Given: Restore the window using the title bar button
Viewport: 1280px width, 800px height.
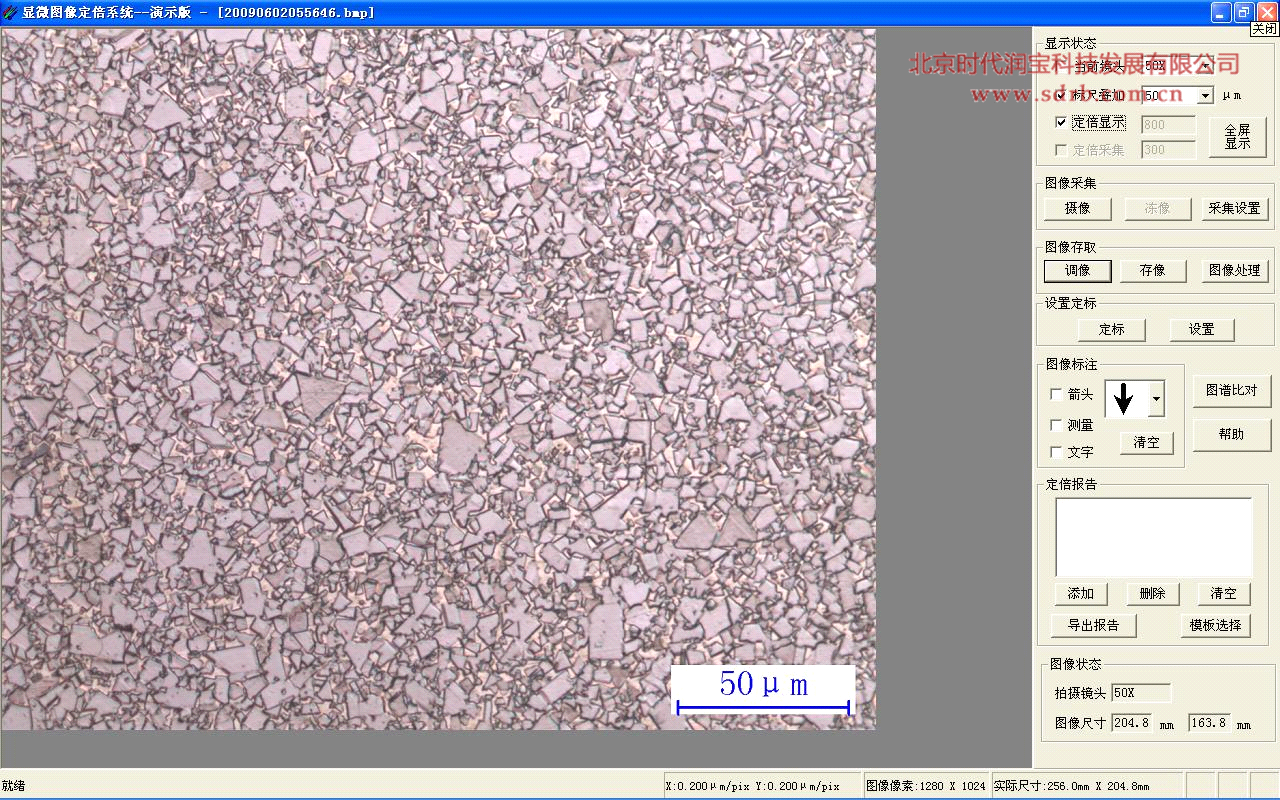Looking at the screenshot, I should [1244, 12].
